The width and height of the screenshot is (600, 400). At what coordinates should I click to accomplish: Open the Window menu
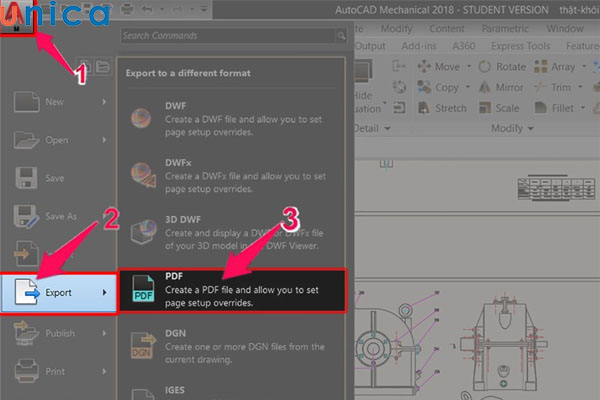click(565, 28)
